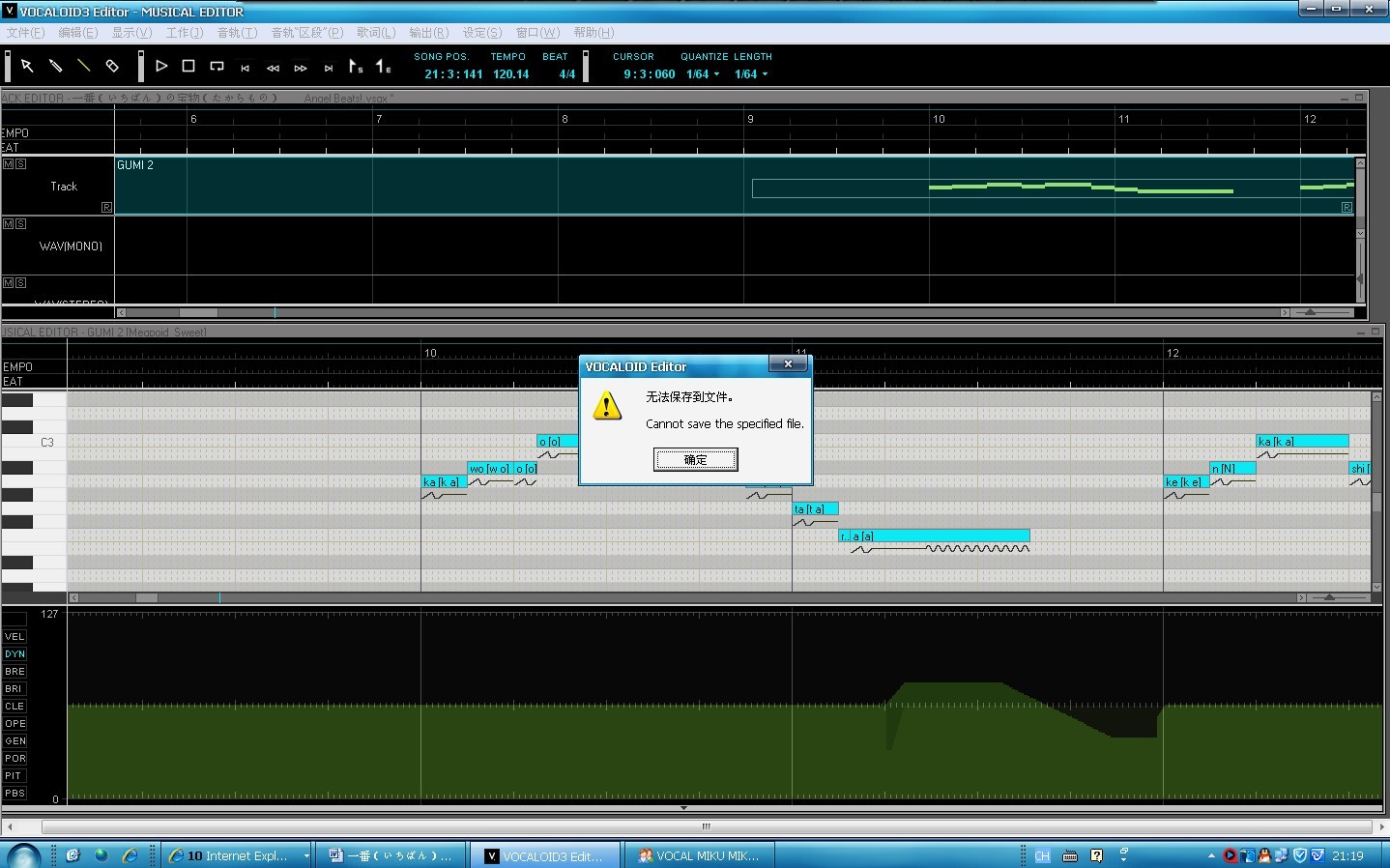This screenshot has height=868, width=1390.
Task: Open the 设定(S) menu
Action: (481, 33)
